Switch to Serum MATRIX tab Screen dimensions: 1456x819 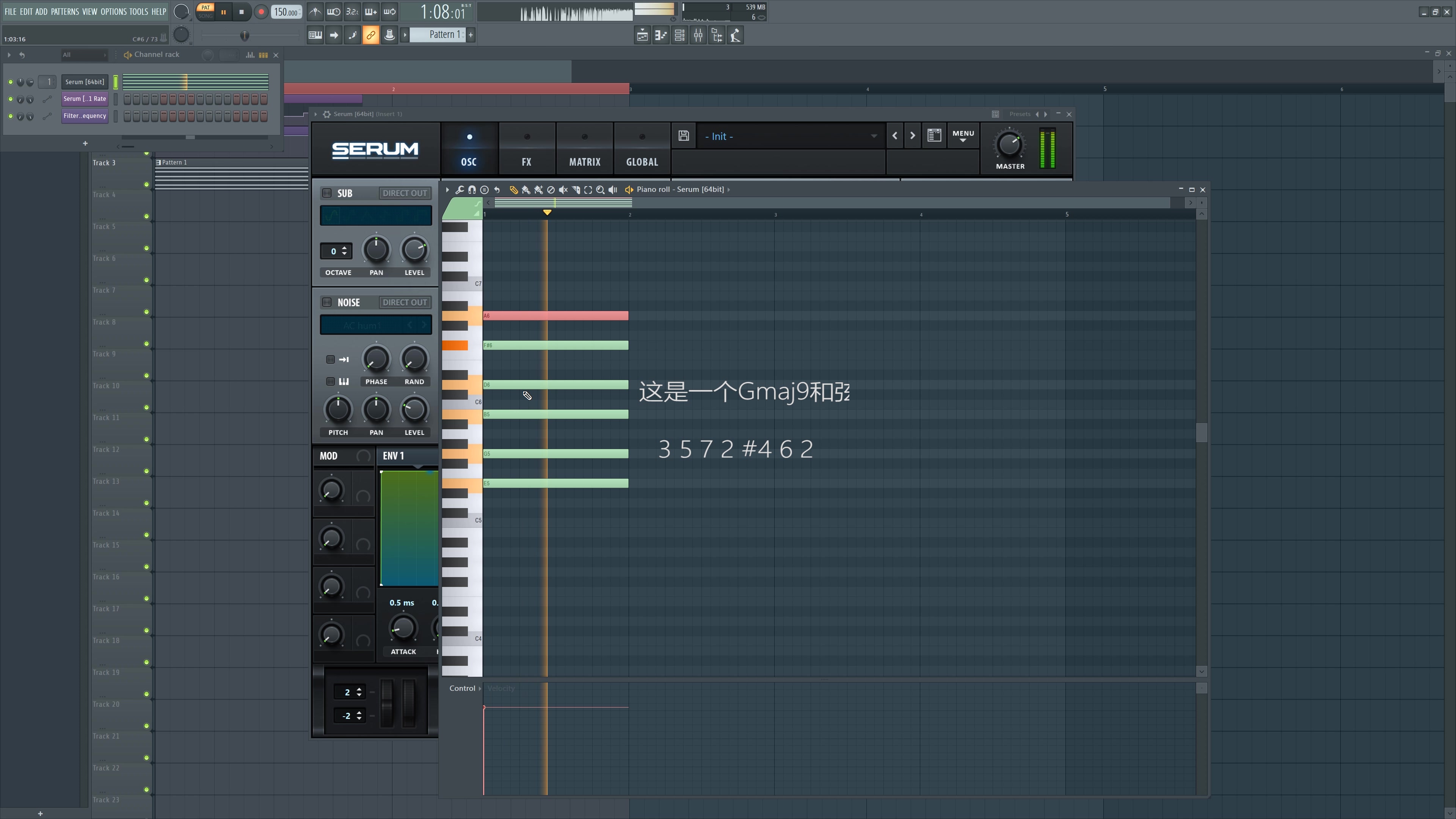(584, 149)
